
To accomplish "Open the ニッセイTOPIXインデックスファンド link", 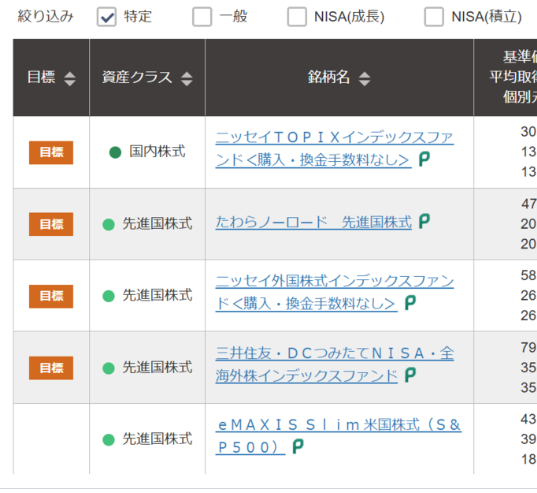I will (x=335, y=149).
